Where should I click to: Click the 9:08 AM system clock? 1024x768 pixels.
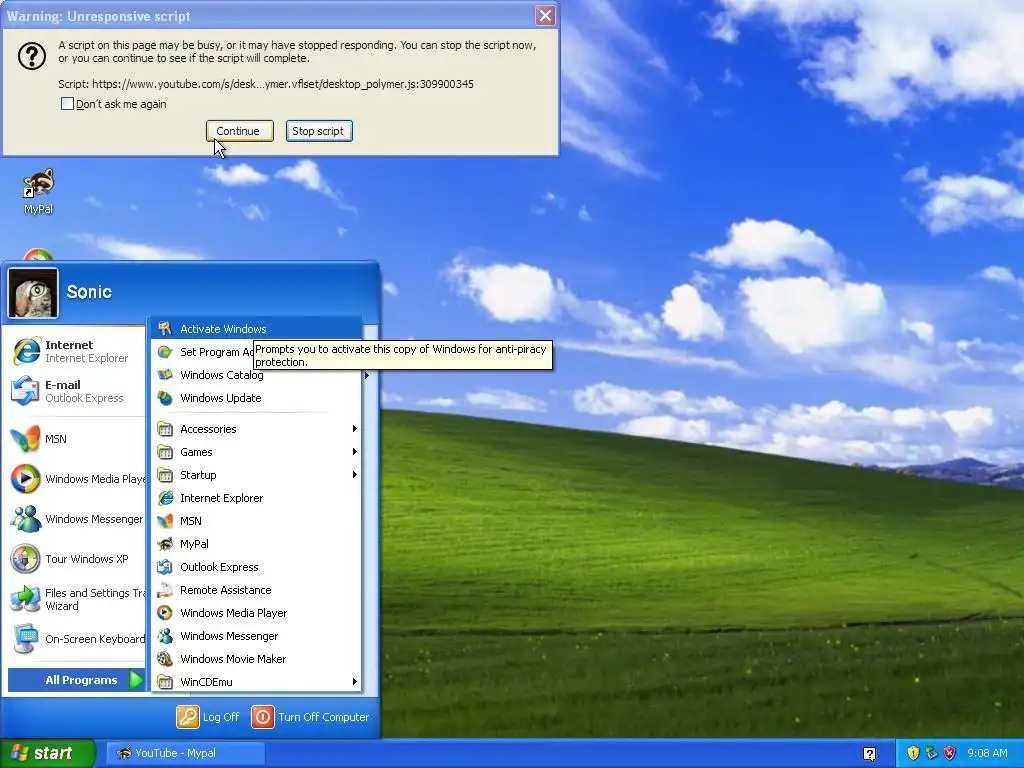point(987,753)
